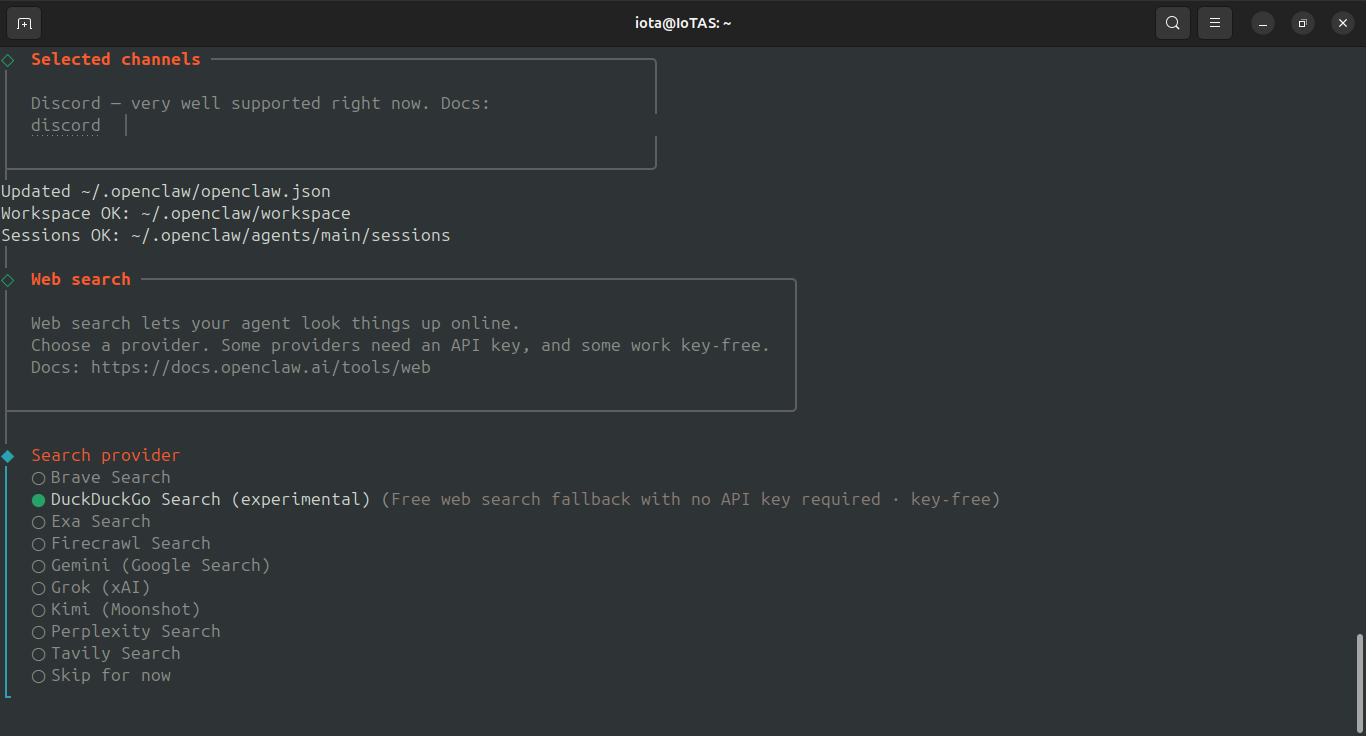Open the docs.openclaw.ai/tools/web link
The image size is (1366, 736).
pyautogui.click(x=261, y=367)
